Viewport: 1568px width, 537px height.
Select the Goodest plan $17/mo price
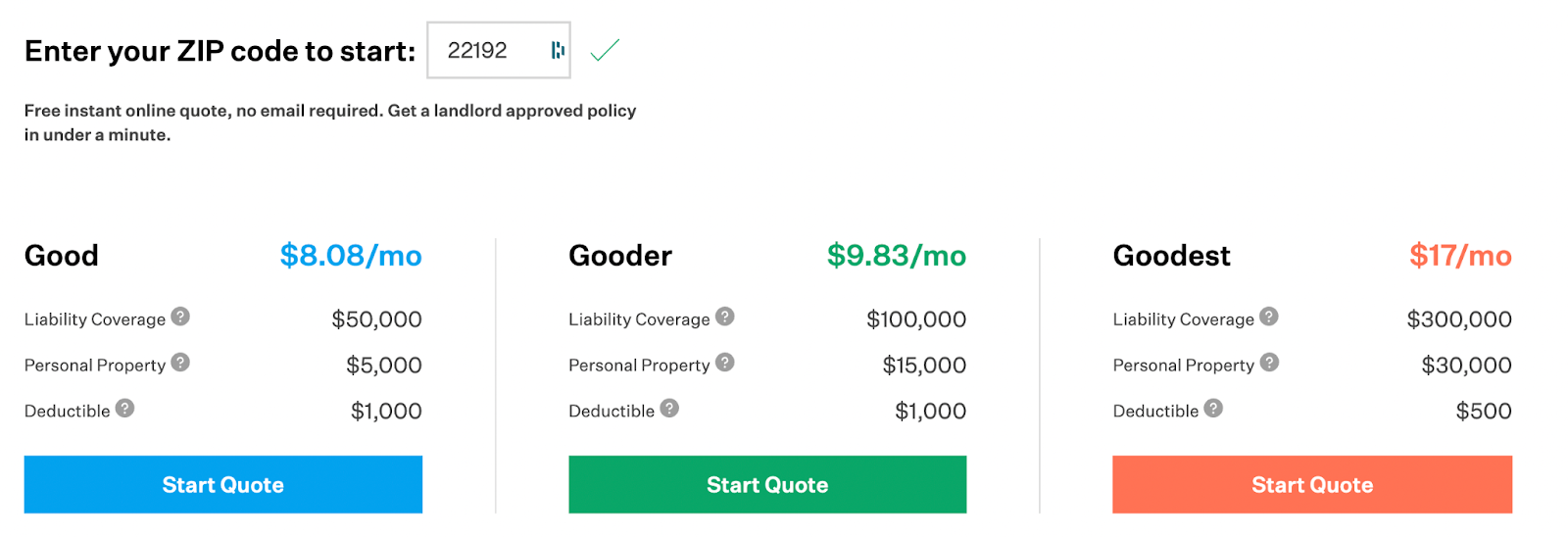(x=1460, y=256)
